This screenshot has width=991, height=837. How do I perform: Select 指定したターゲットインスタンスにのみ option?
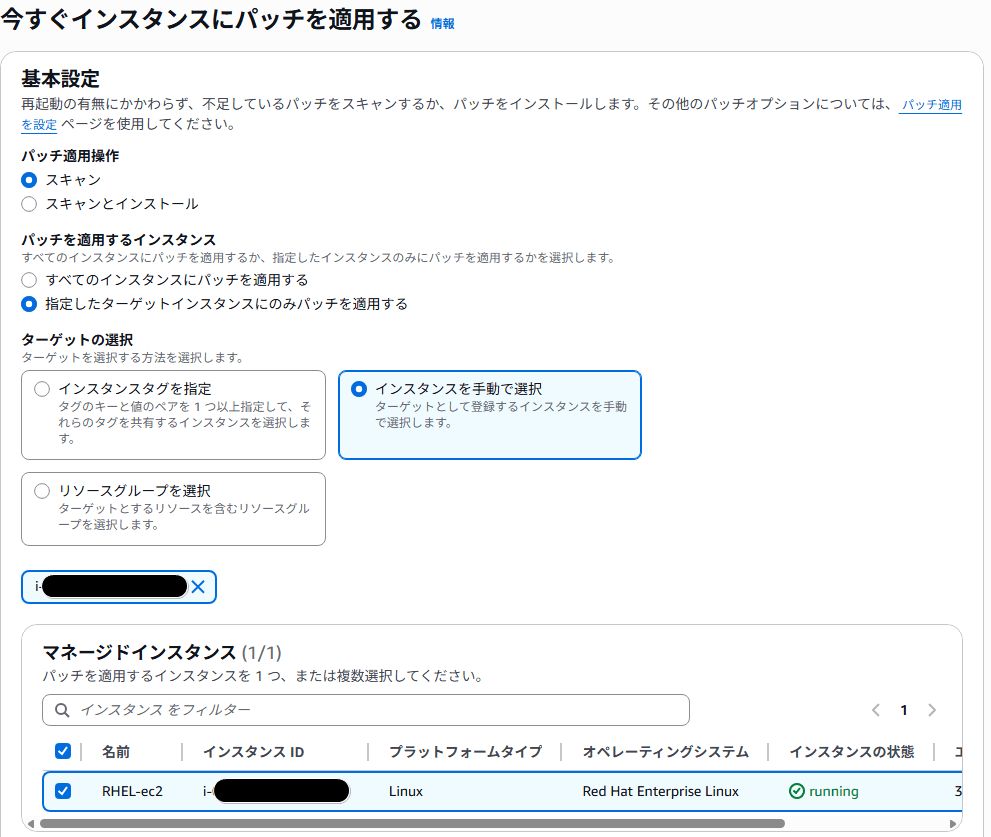tap(29, 304)
